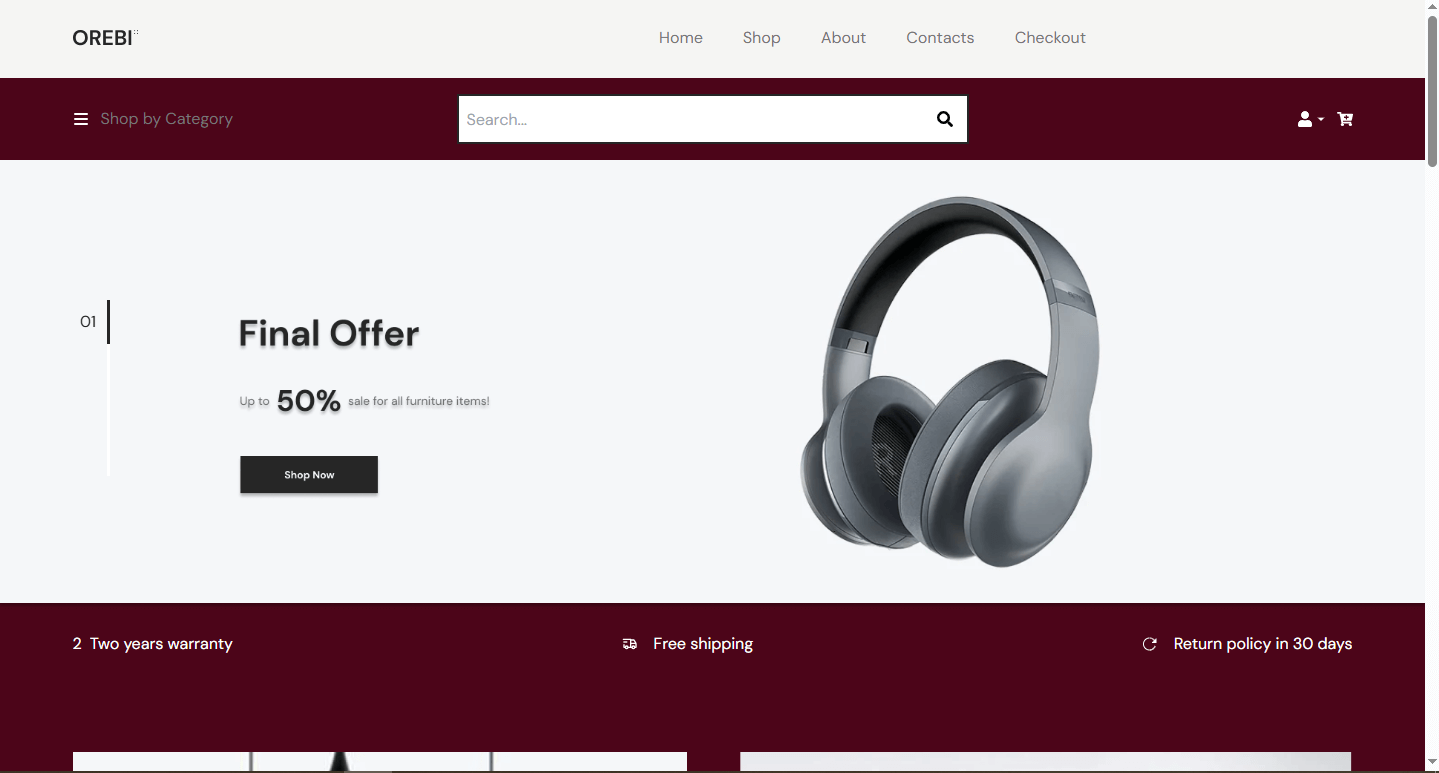This screenshot has height=773, width=1439.
Task: Click the Two years warranty icon
Action: coord(77,644)
